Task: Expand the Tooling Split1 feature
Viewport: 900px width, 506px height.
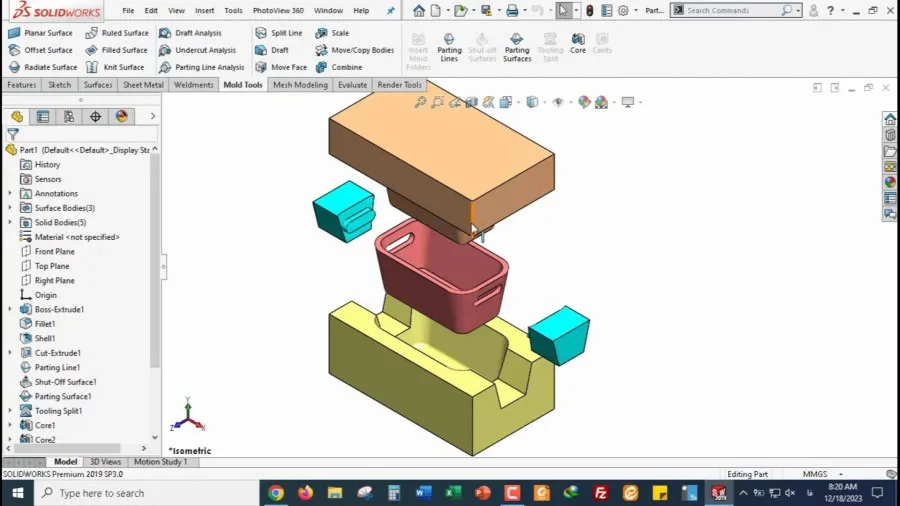Action: point(10,411)
